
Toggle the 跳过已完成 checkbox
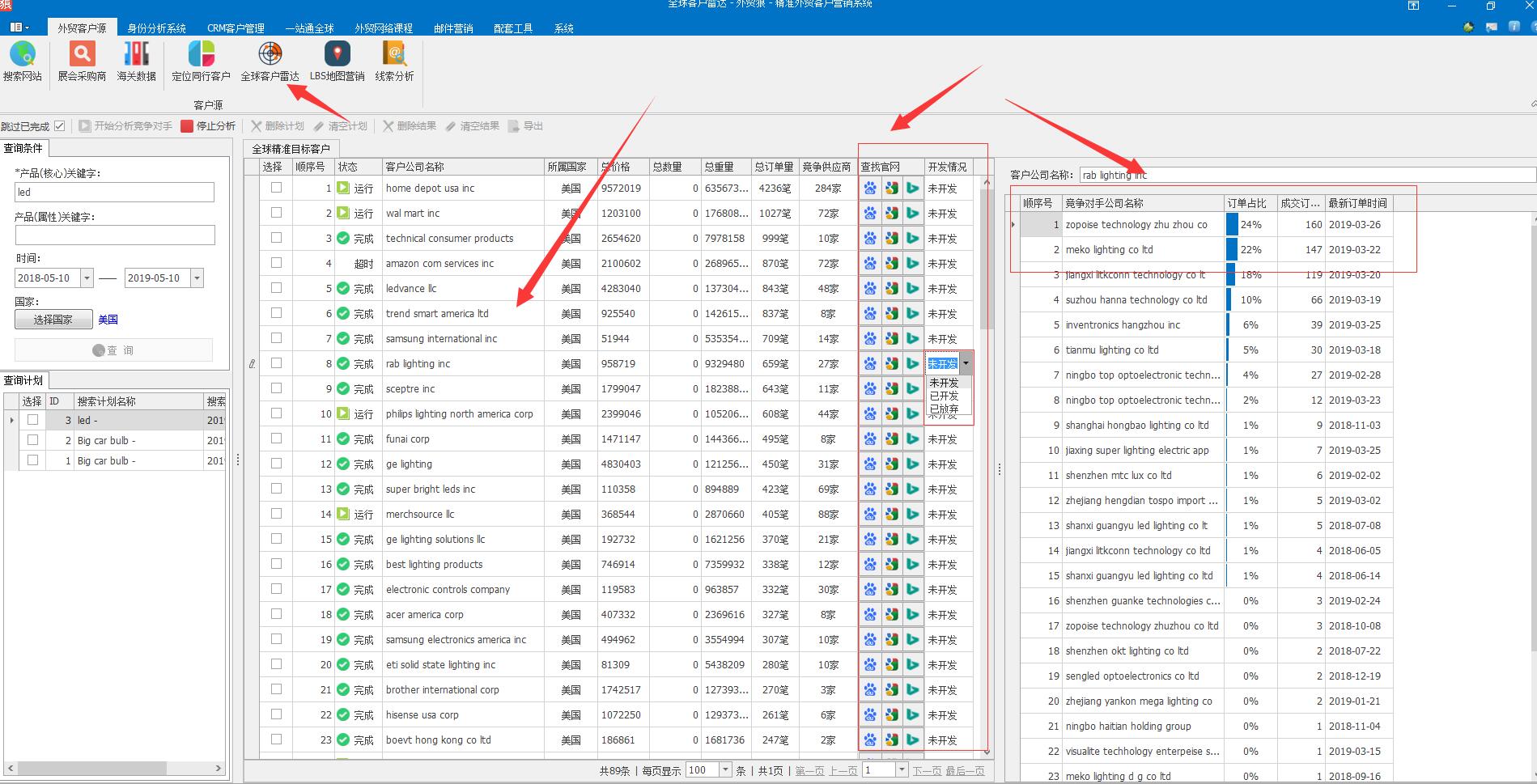point(59,126)
